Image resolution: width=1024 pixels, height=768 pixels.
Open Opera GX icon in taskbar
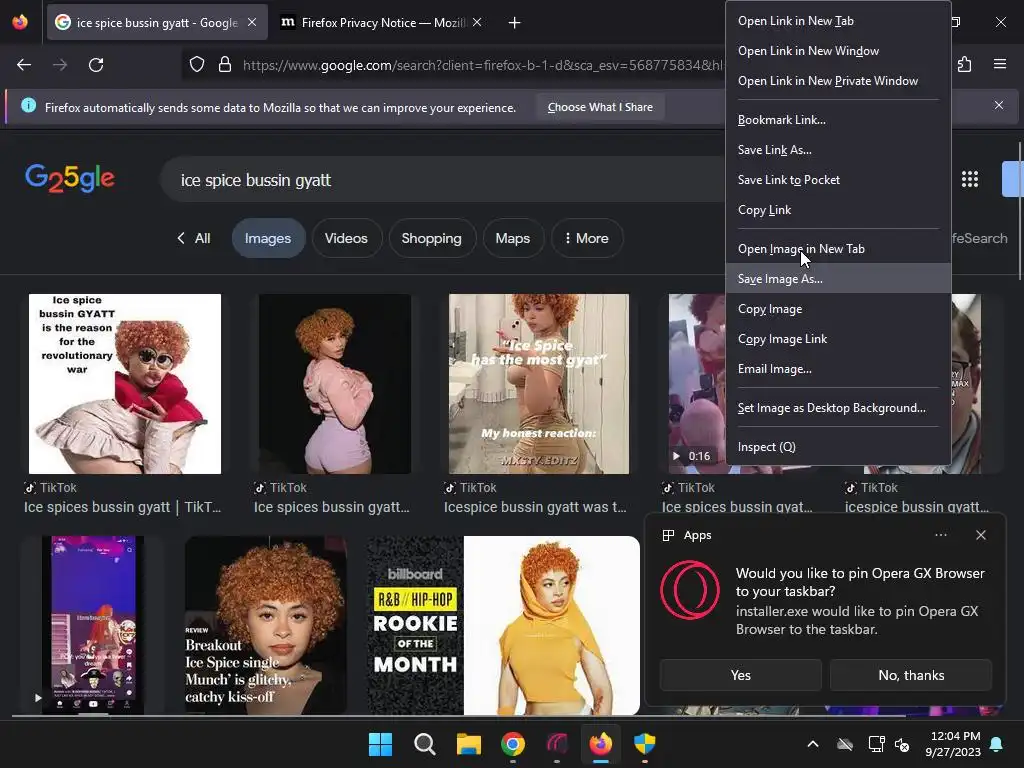pos(556,743)
